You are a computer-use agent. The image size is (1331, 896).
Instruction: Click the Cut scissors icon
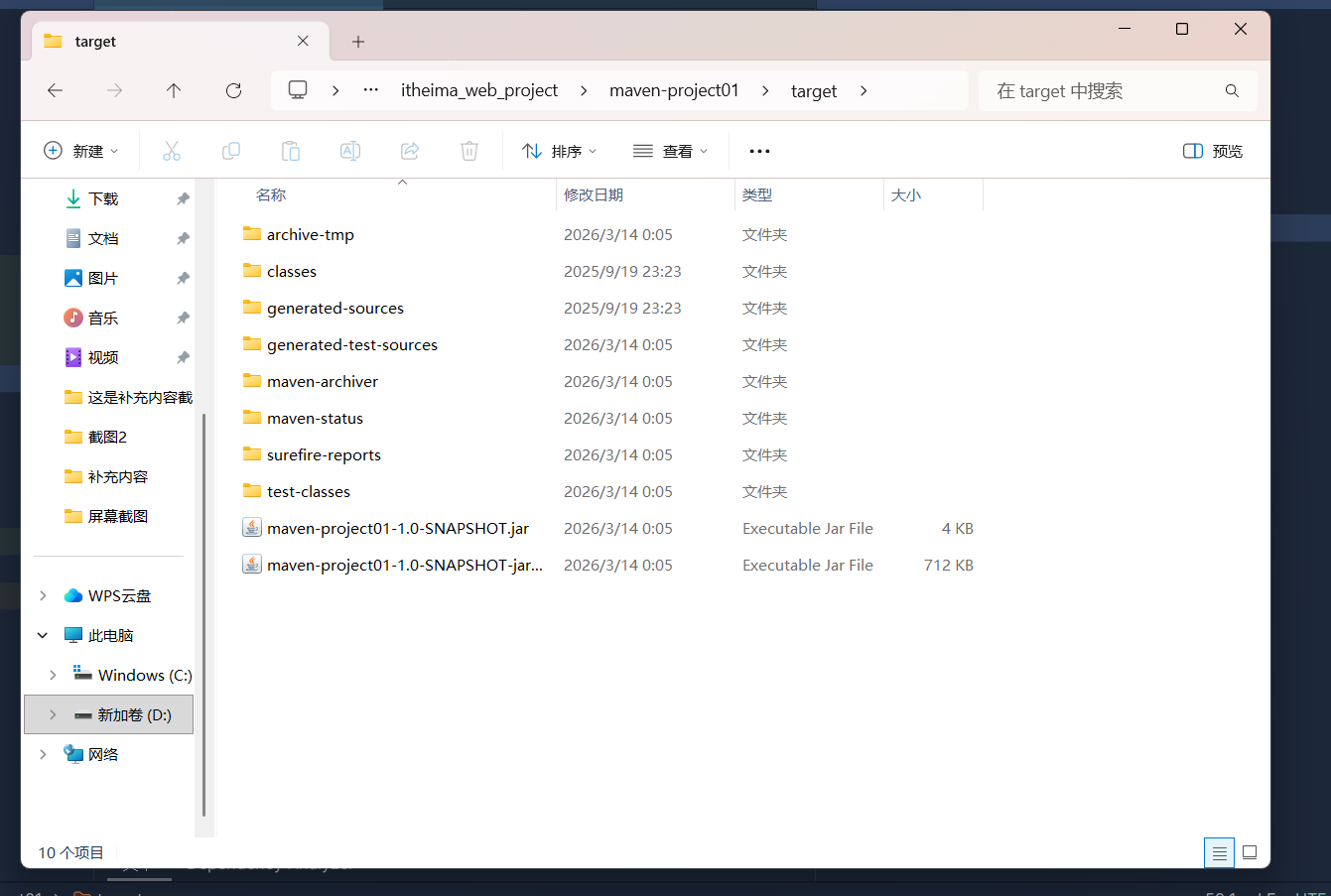[x=172, y=151]
